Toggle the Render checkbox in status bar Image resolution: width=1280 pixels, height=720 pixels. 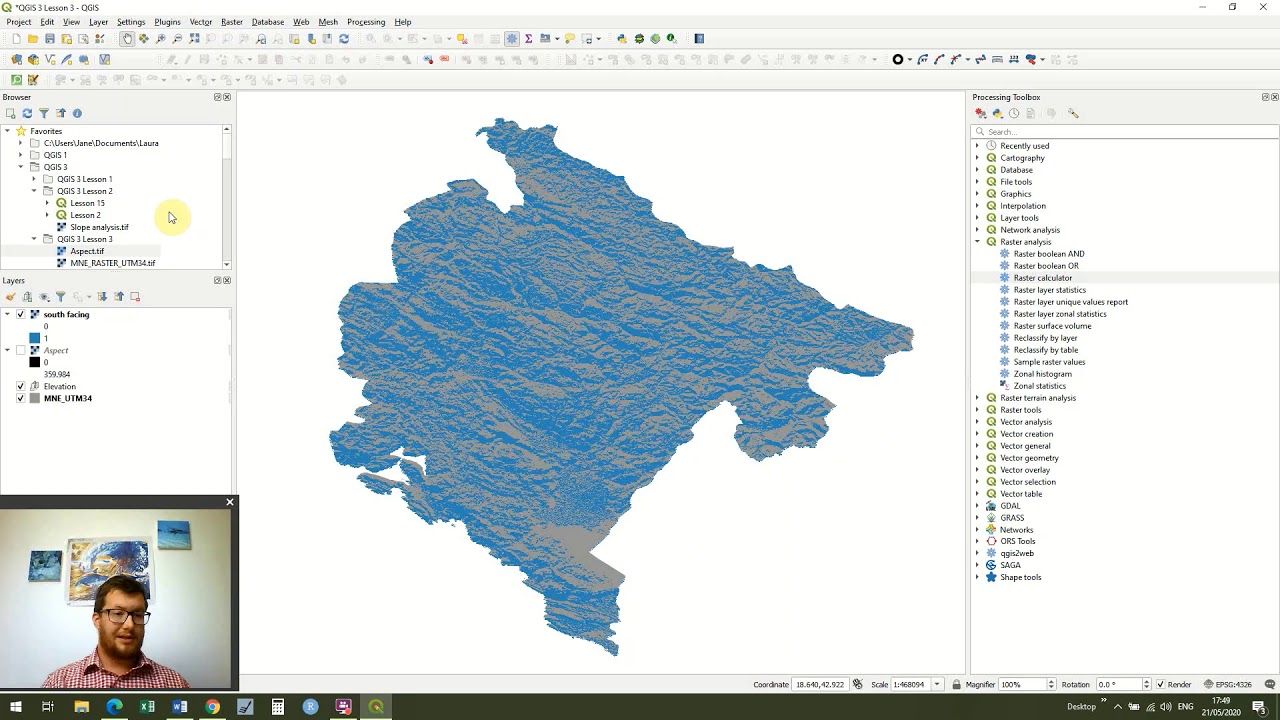1160,685
